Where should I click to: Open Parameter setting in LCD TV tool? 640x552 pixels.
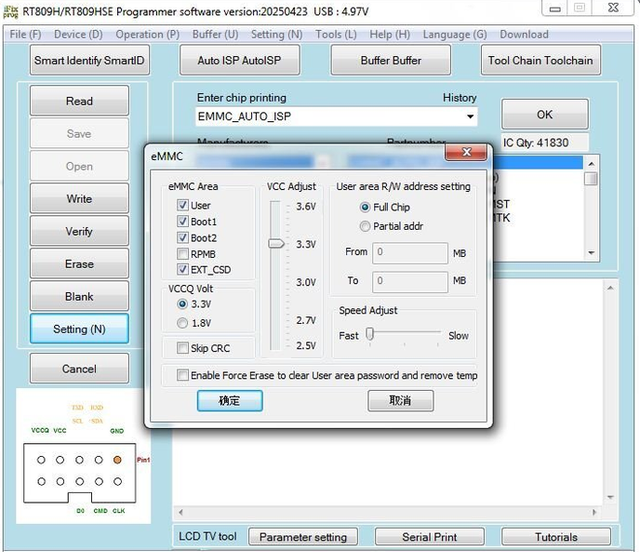tap(303, 537)
